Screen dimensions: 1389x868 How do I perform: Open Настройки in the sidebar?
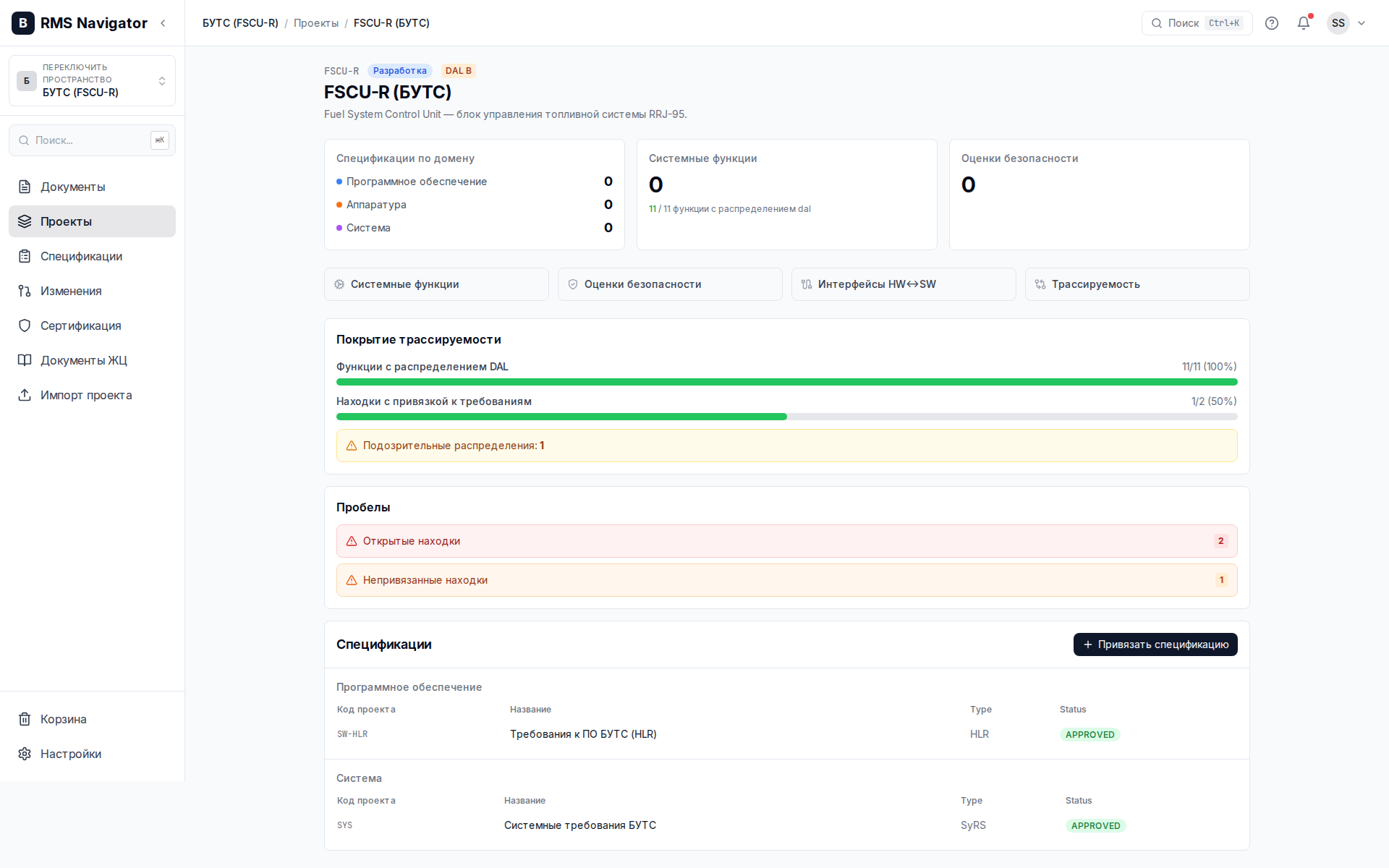[x=92, y=754]
